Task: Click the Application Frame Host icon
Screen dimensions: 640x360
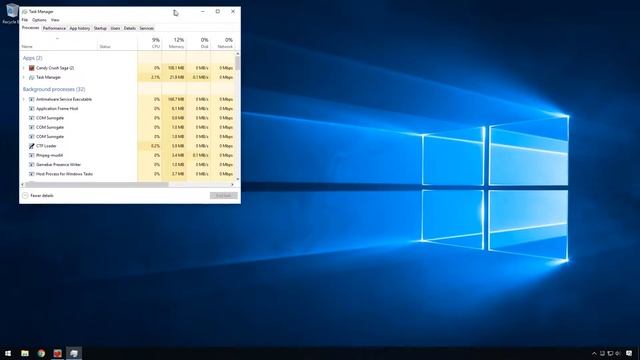Action: (31, 109)
